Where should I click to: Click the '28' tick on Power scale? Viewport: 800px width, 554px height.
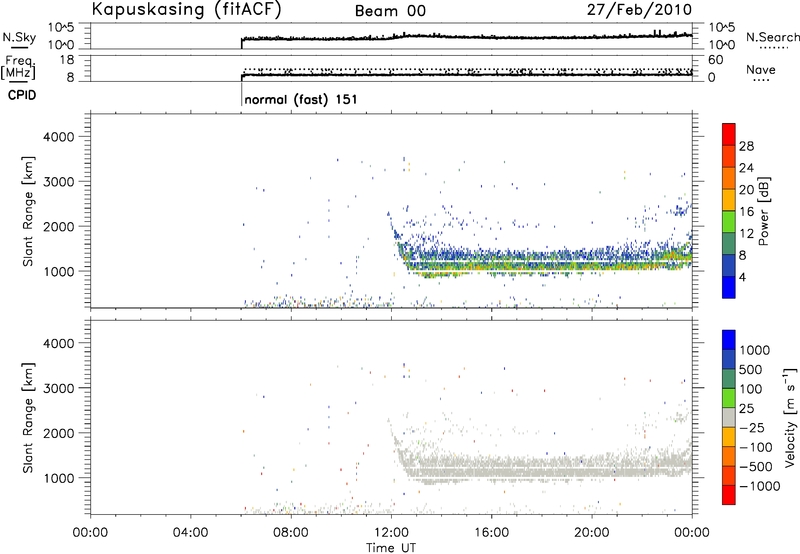point(746,146)
